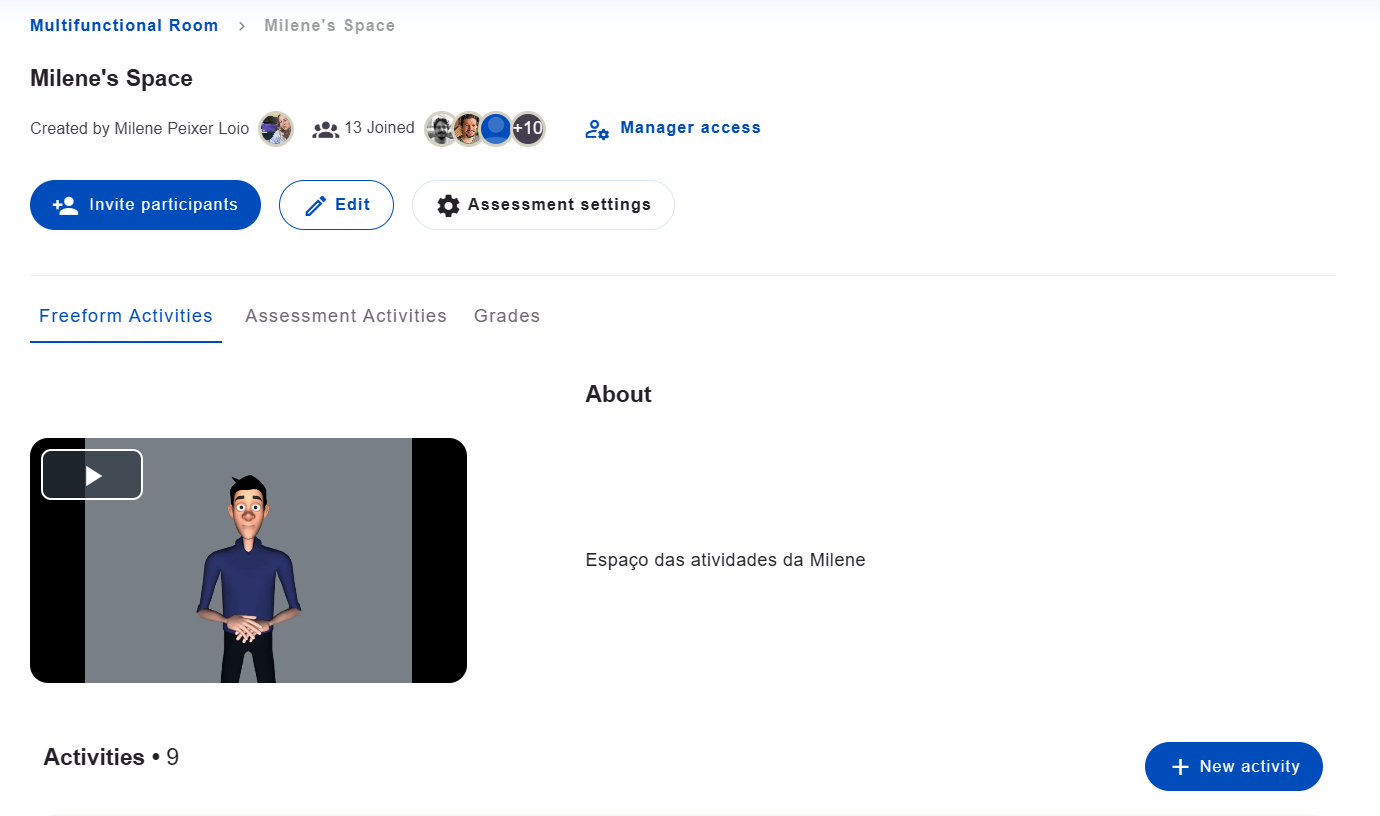1380x816 pixels.
Task: Show the +10 additional participants
Action: tap(527, 128)
